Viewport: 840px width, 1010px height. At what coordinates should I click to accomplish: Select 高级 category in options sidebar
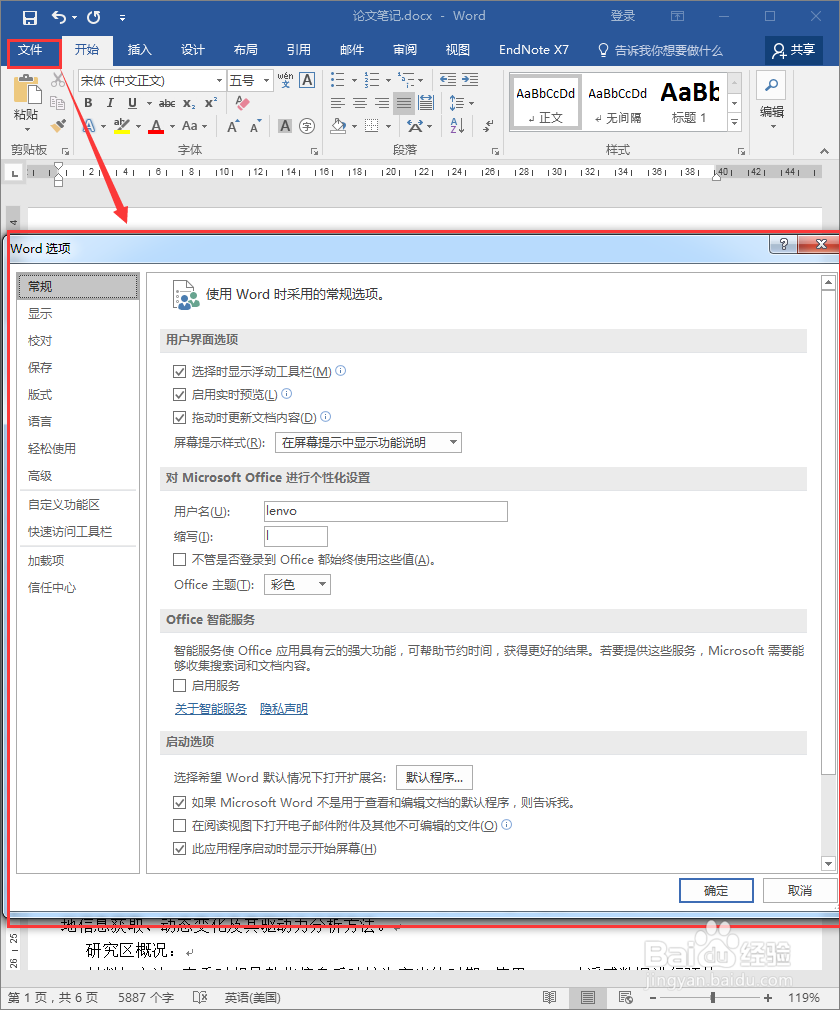click(x=40, y=476)
